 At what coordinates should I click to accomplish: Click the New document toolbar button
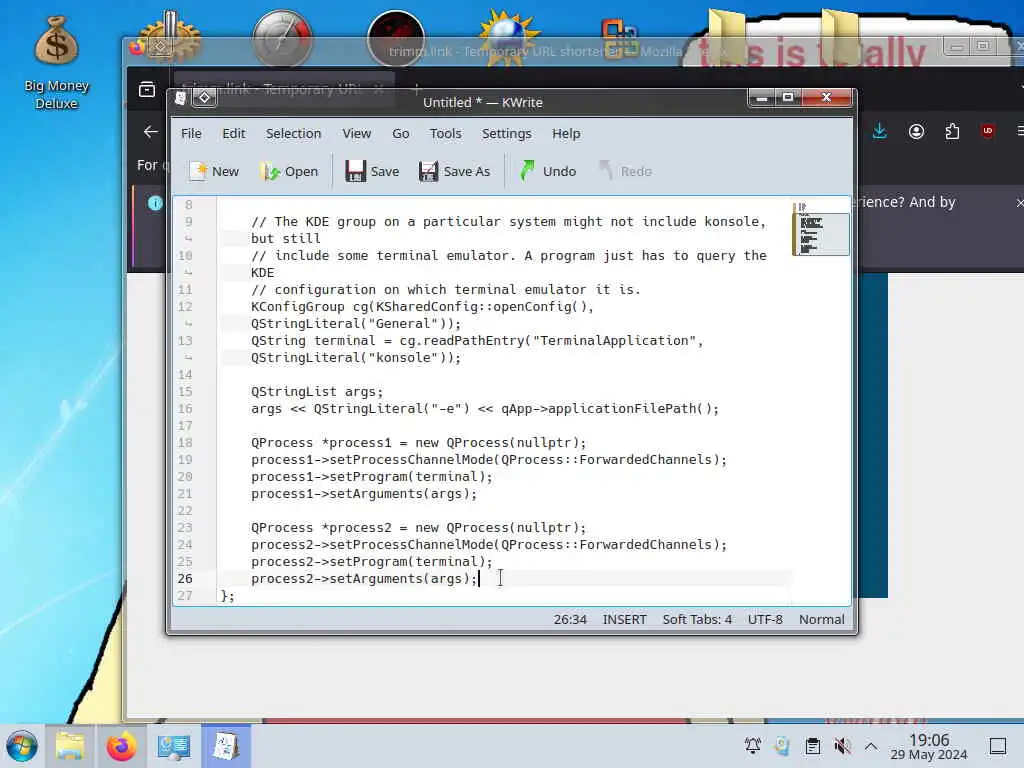[x=214, y=171]
